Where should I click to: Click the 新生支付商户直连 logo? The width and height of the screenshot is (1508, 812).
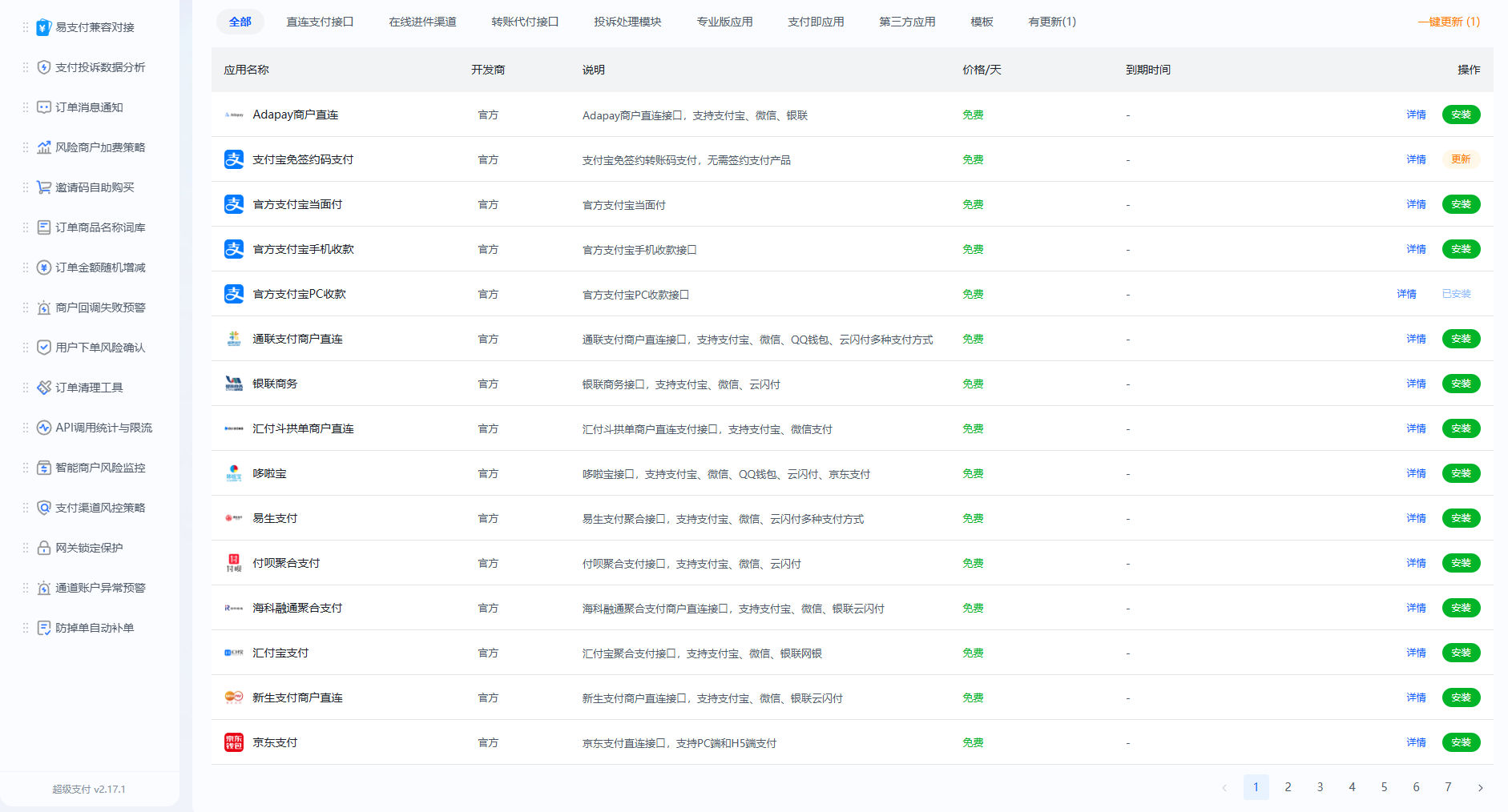(234, 697)
